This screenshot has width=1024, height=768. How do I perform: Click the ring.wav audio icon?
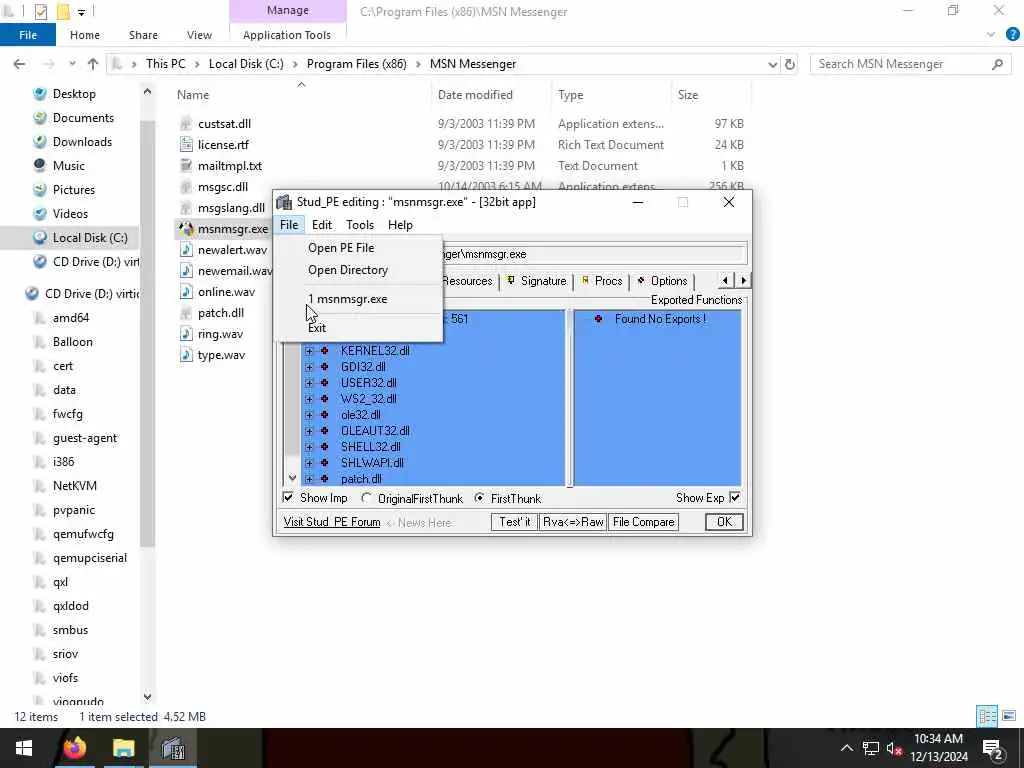(x=186, y=334)
